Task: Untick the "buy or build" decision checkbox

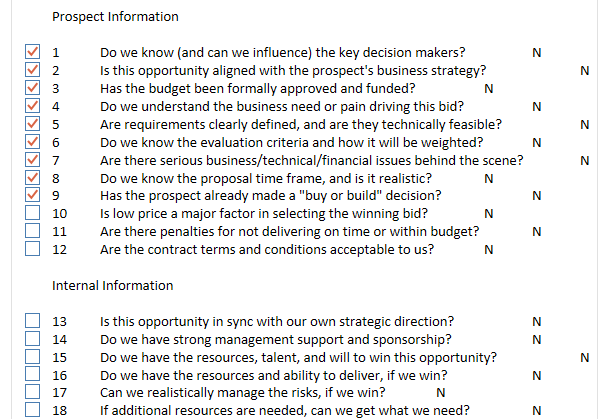Action: tap(33, 196)
